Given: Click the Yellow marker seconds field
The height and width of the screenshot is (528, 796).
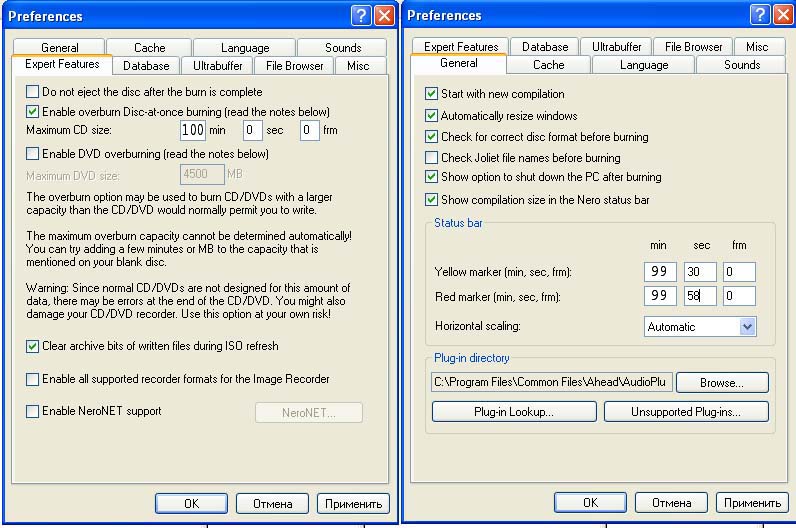Looking at the screenshot, I should [700, 272].
